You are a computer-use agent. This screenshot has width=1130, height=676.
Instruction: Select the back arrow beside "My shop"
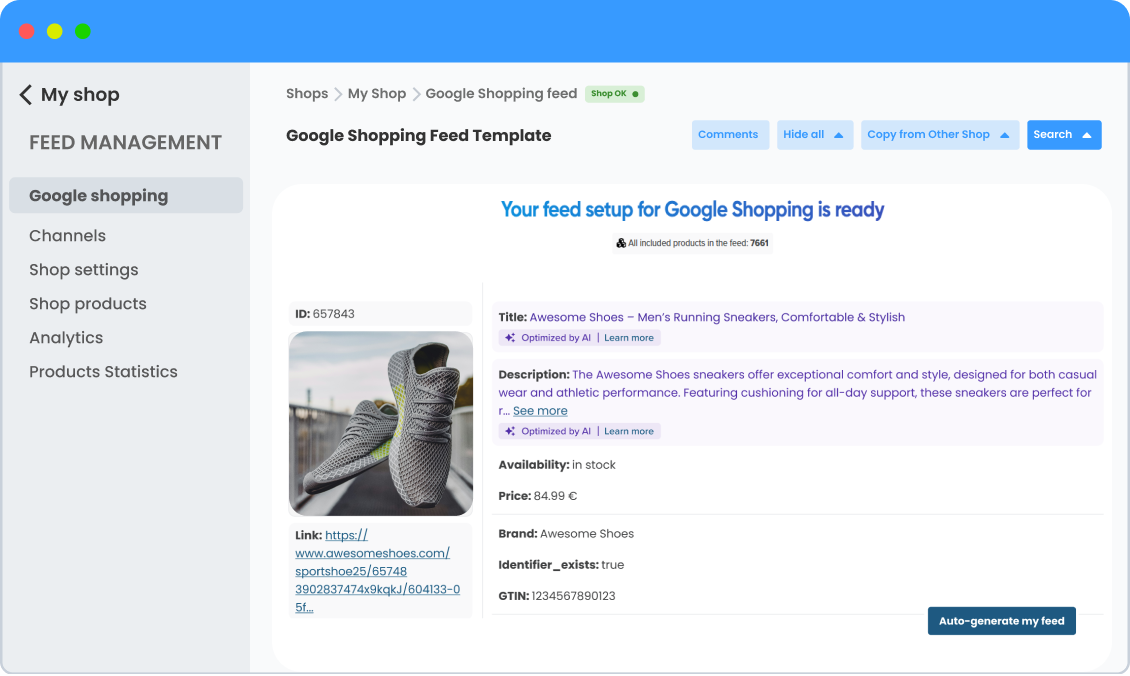click(24, 94)
